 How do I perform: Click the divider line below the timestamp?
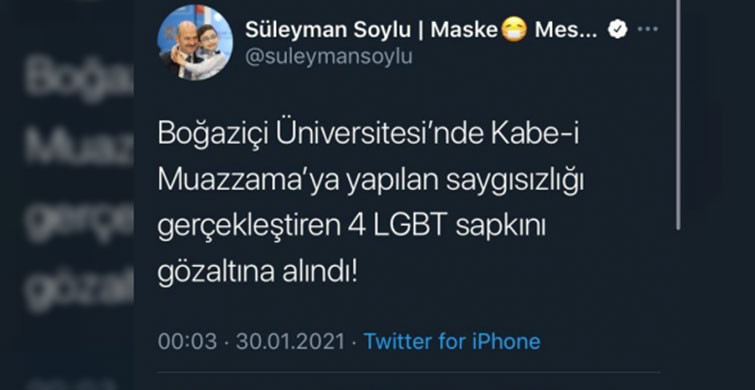pyautogui.click(x=409, y=372)
